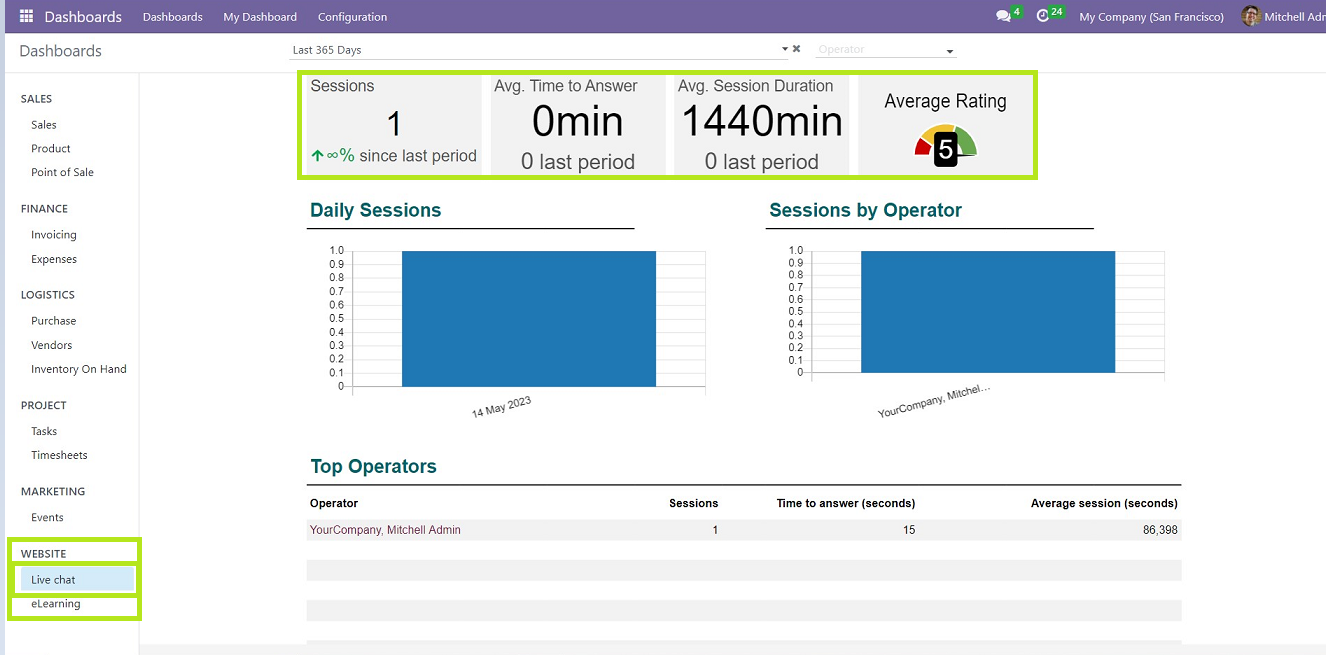1326x655 pixels.
Task: Click the time to answer value 15
Action: coord(909,530)
